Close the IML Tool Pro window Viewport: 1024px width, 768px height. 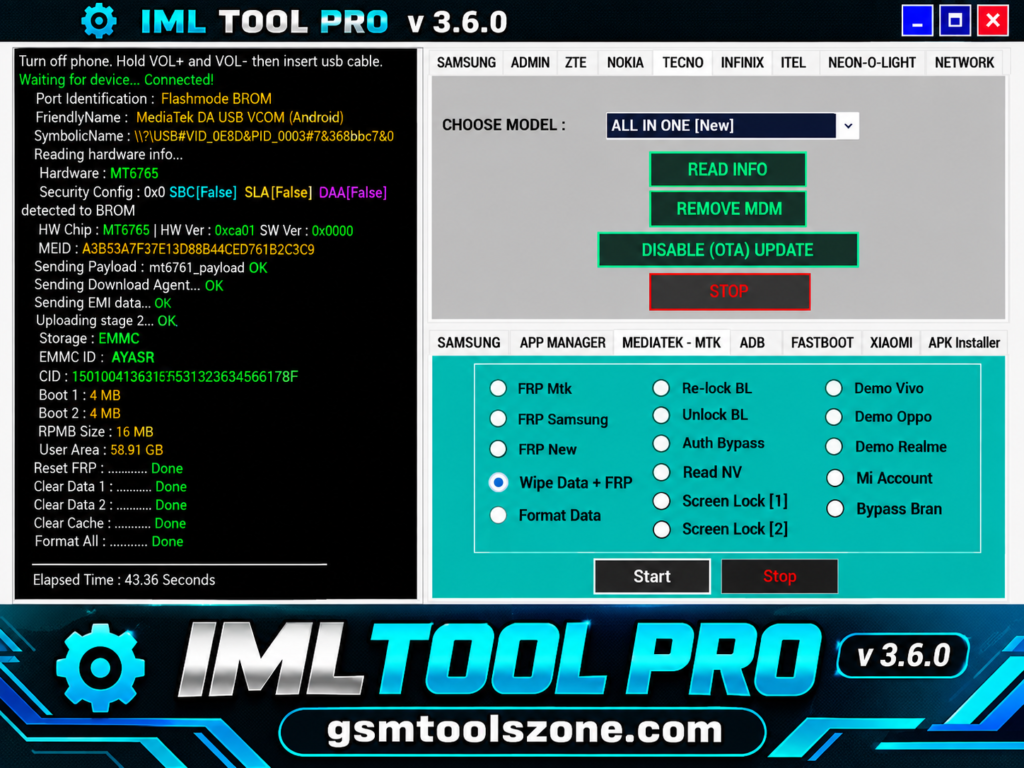993,21
